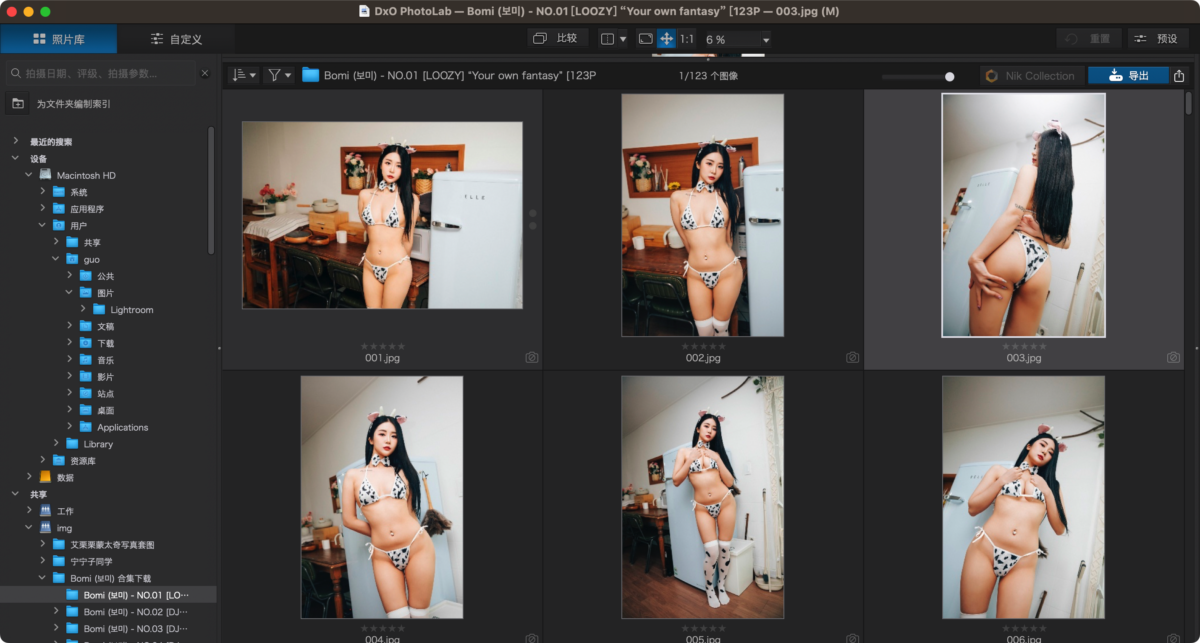Viewport: 1200px width, 643px height.
Task: Expand the 资源库 folder
Action: click(x=43, y=460)
